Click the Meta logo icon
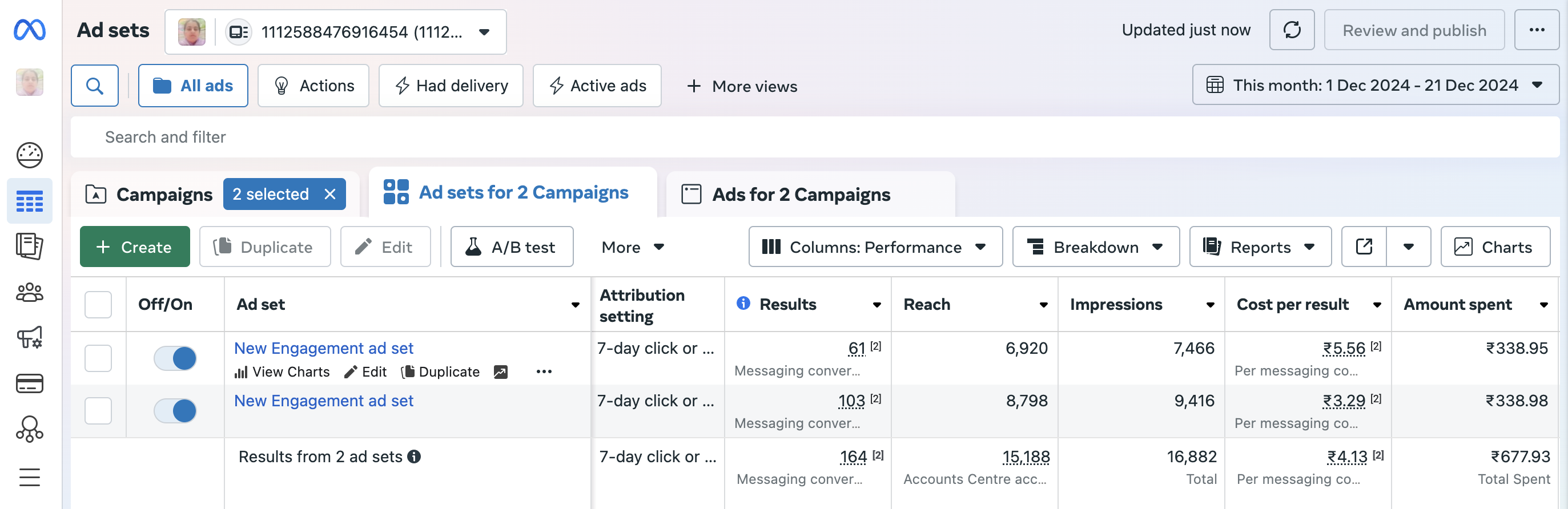1568x509 pixels. 29,30
